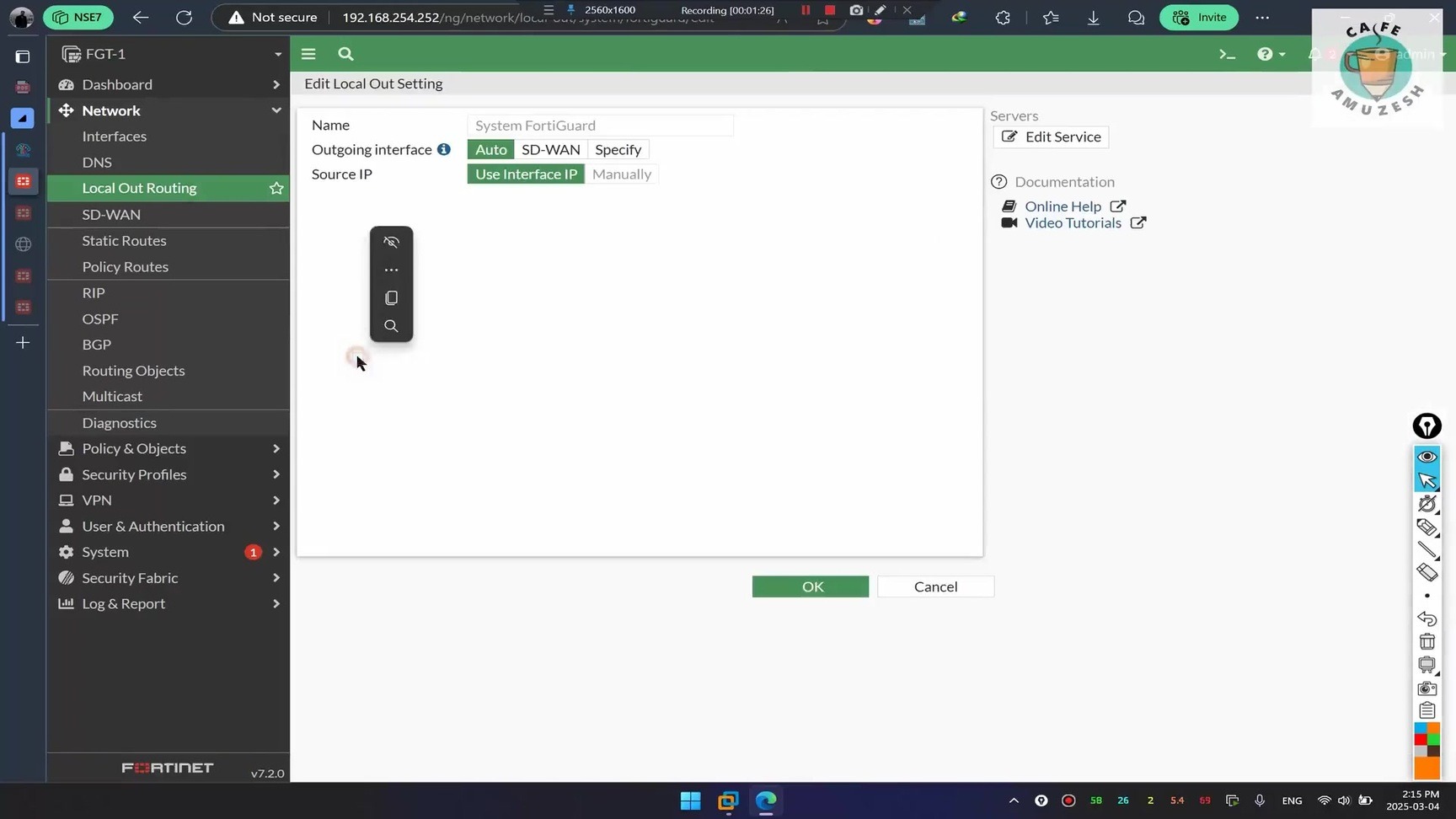The height and width of the screenshot is (819, 1456).
Task: Open annotation clipboard icon
Action: coord(1427,710)
